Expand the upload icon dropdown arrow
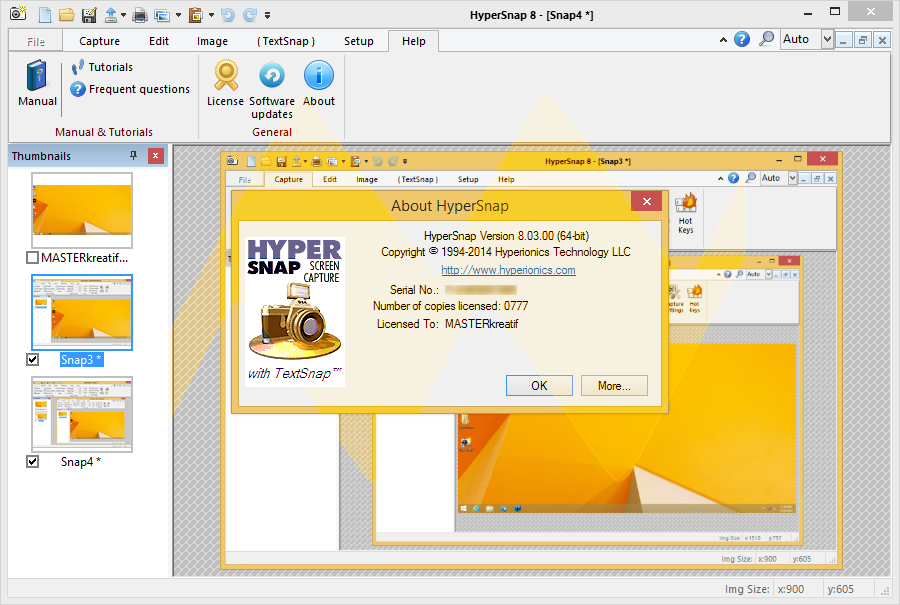This screenshot has height=605, width=900. point(123,15)
